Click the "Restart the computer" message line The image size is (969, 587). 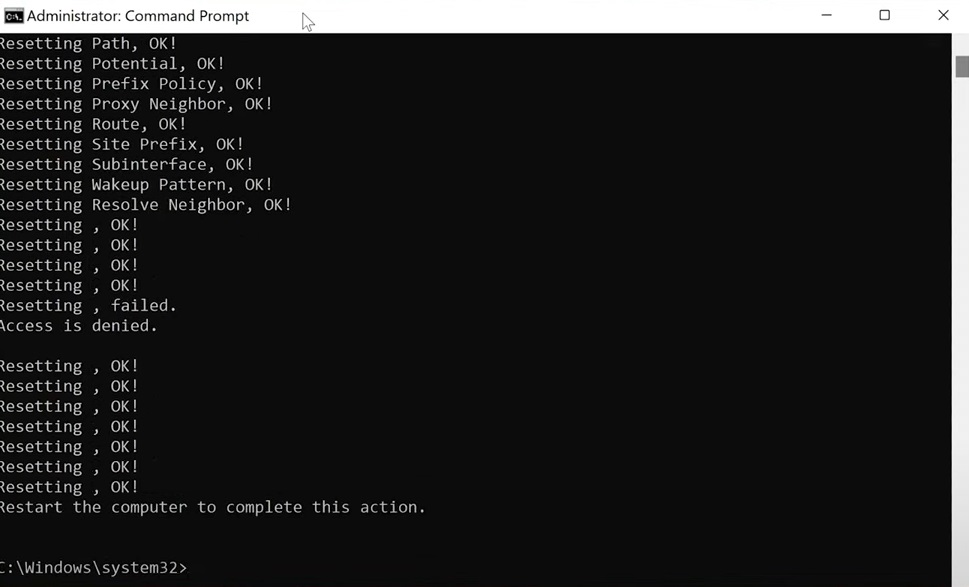coord(213,507)
